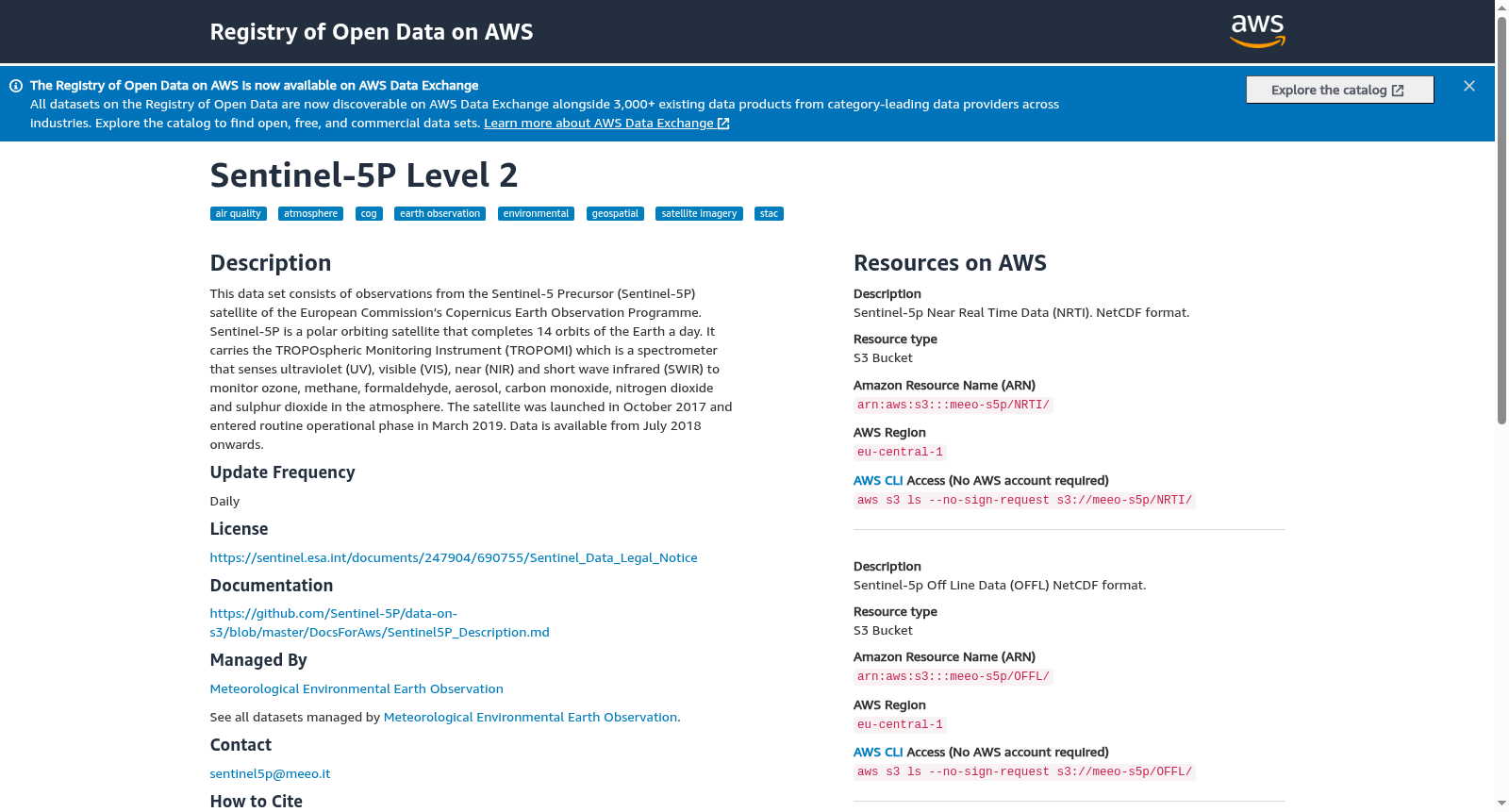The height and width of the screenshot is (812, 1509).
Task: Select the satellite imagery tag
Action: (x=699, y=214)
